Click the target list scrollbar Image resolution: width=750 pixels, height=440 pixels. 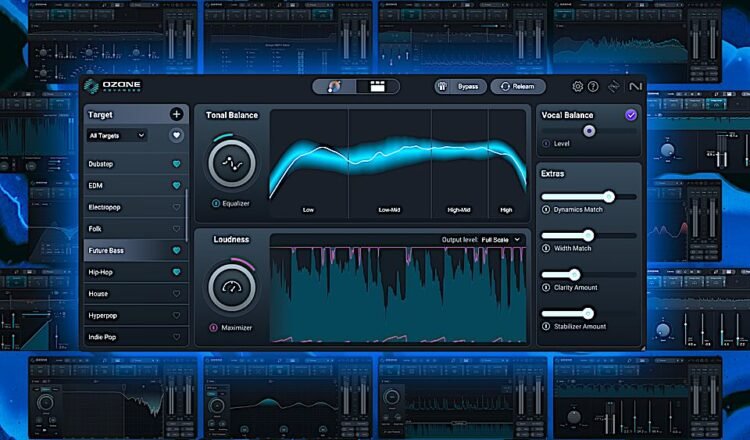187,215
